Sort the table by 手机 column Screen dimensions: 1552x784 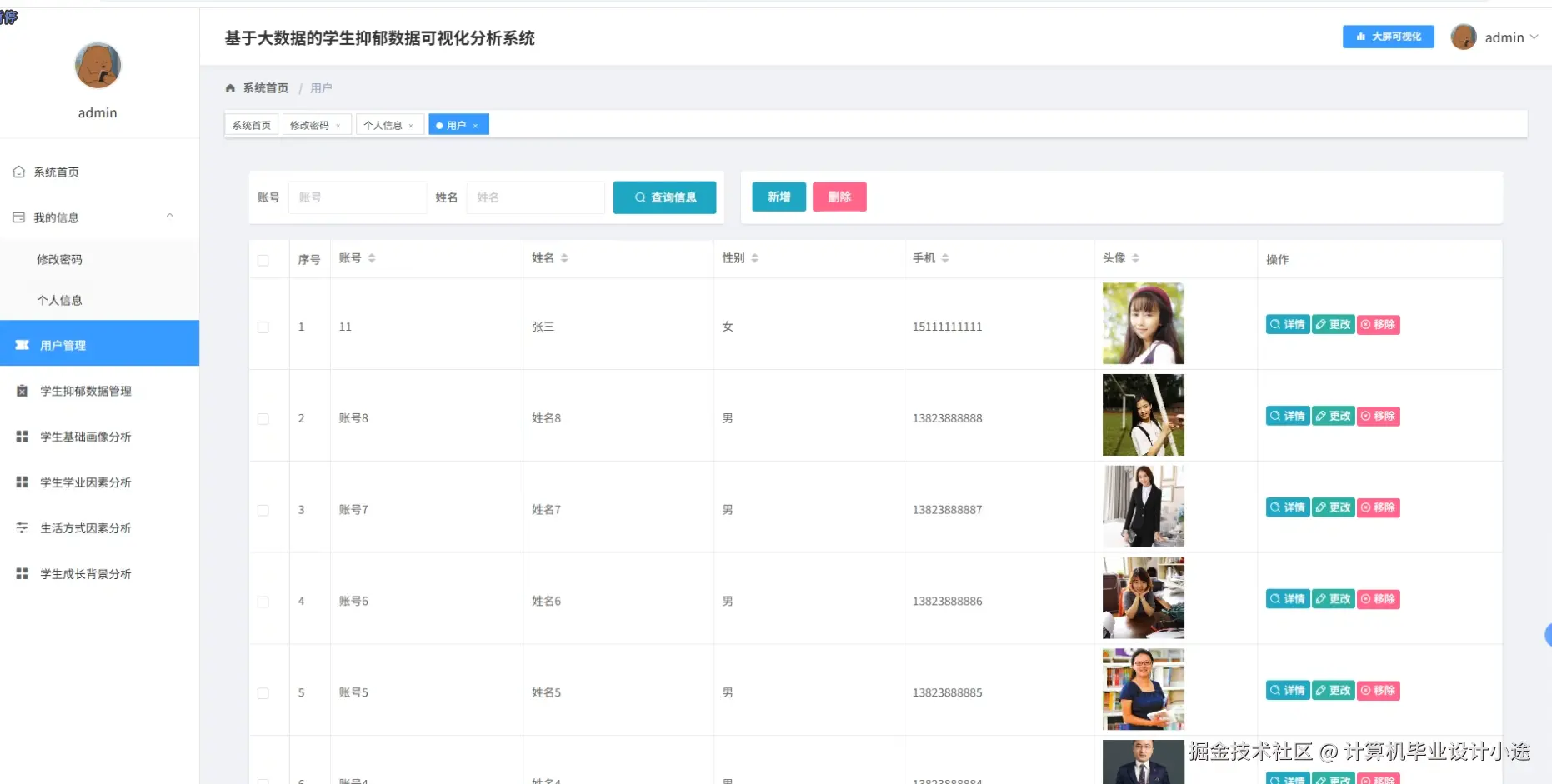(945, 258)
